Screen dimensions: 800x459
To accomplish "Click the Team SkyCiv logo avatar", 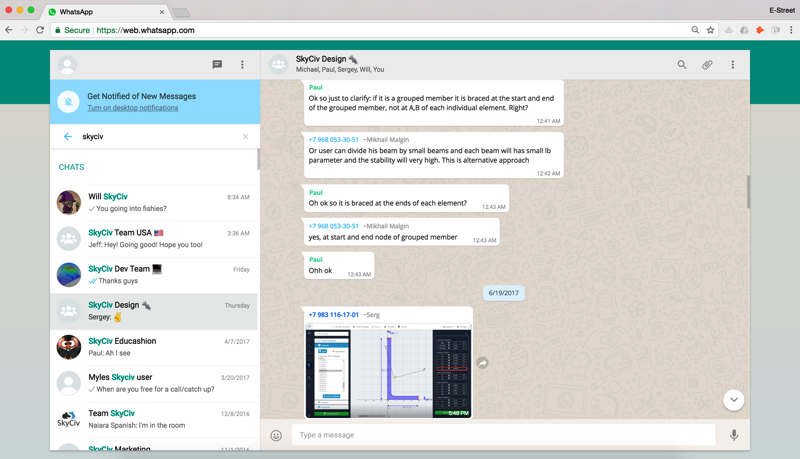I will (69, 420).
